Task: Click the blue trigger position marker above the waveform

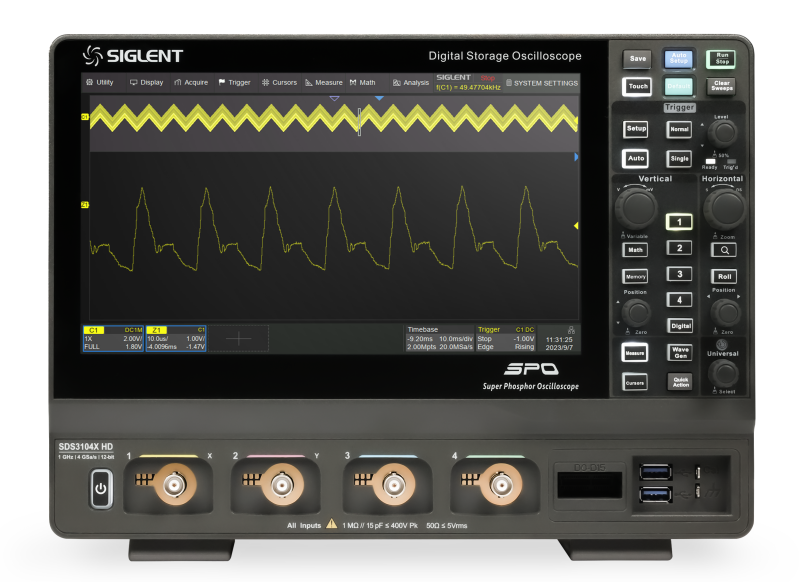Action: click(379, 98)
